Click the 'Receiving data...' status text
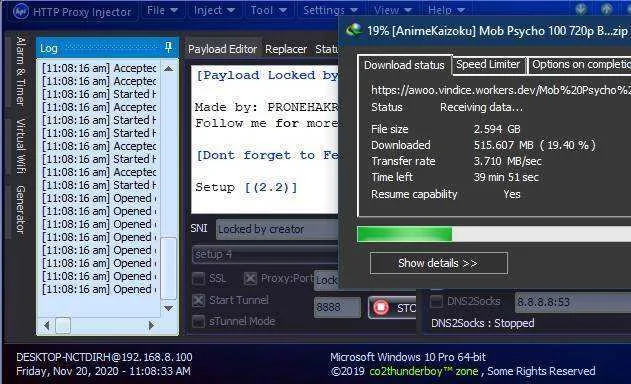 [x=481, y=107]
